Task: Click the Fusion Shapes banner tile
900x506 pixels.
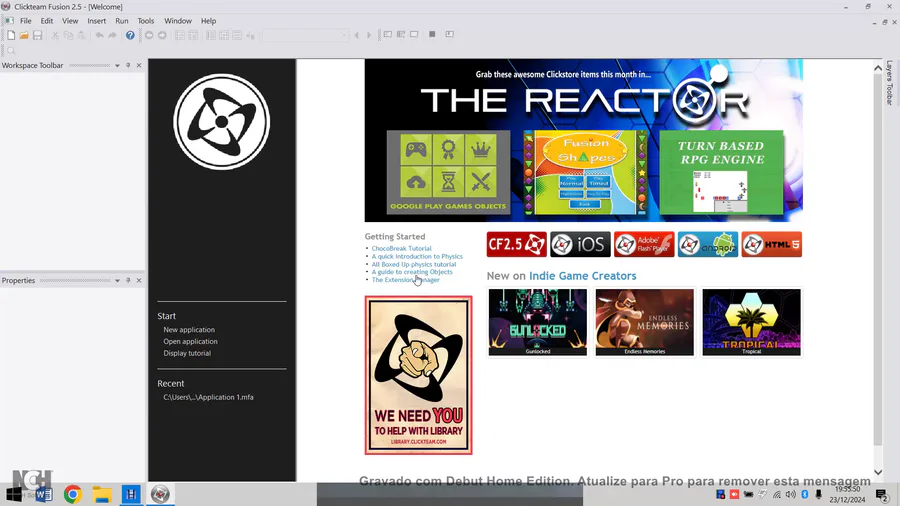Action: (585, 172)
